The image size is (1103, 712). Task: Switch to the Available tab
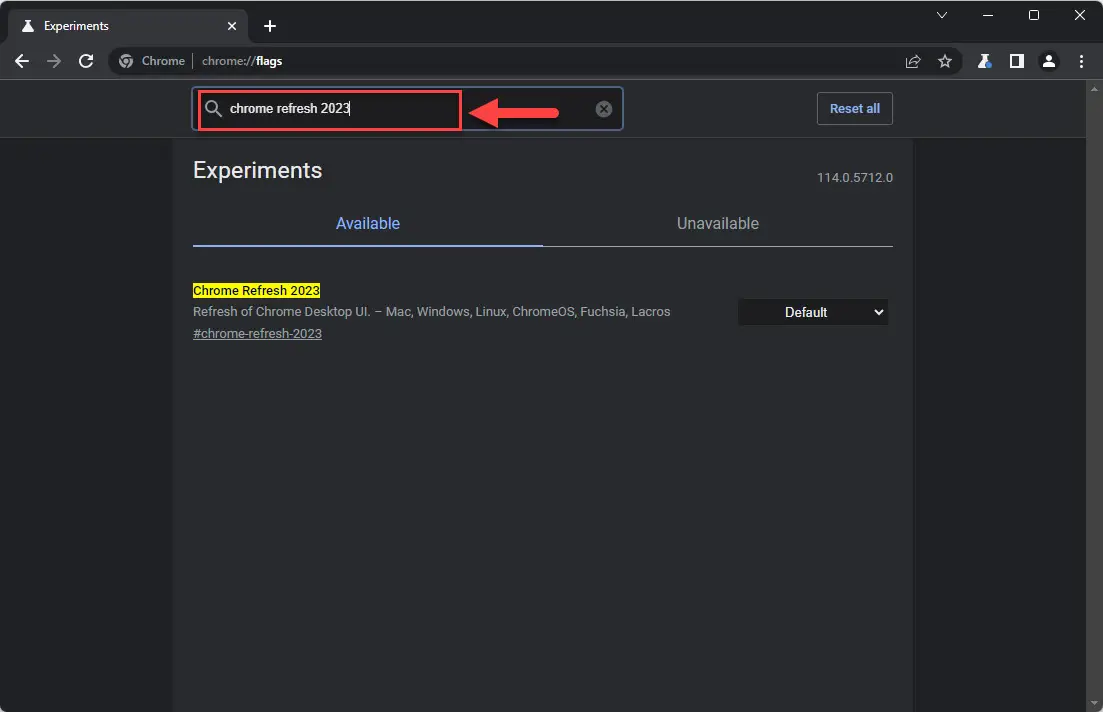pos(368,224)
